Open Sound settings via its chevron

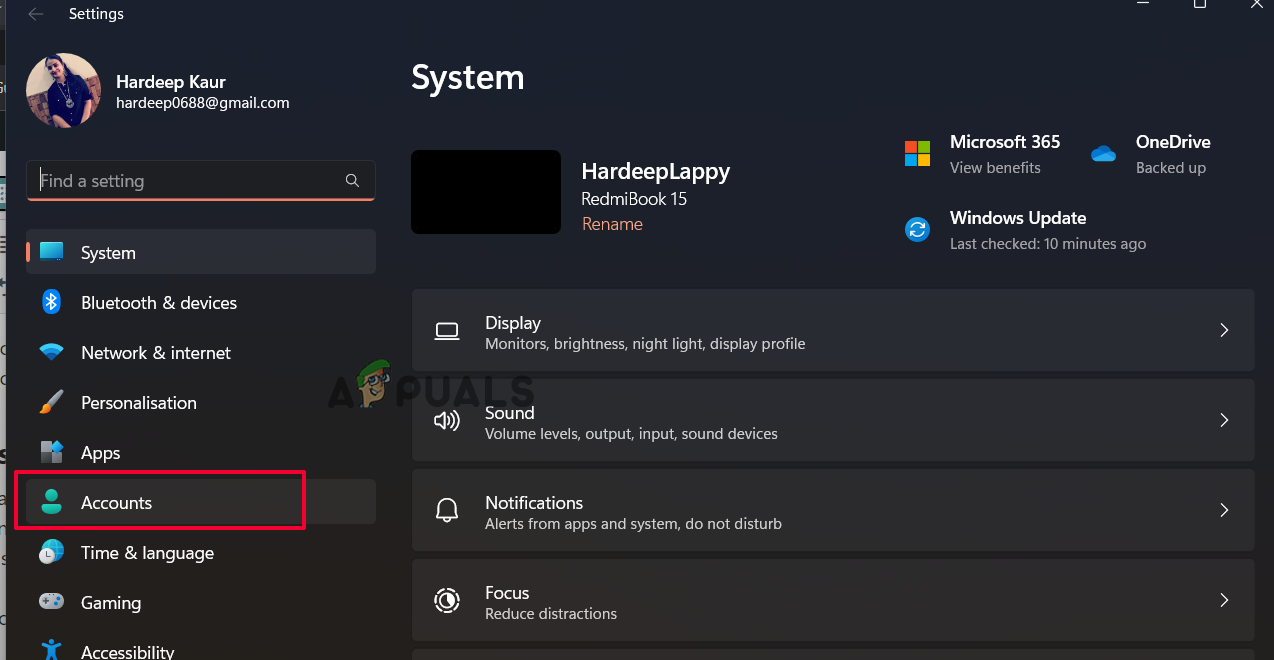point(1224,420)
